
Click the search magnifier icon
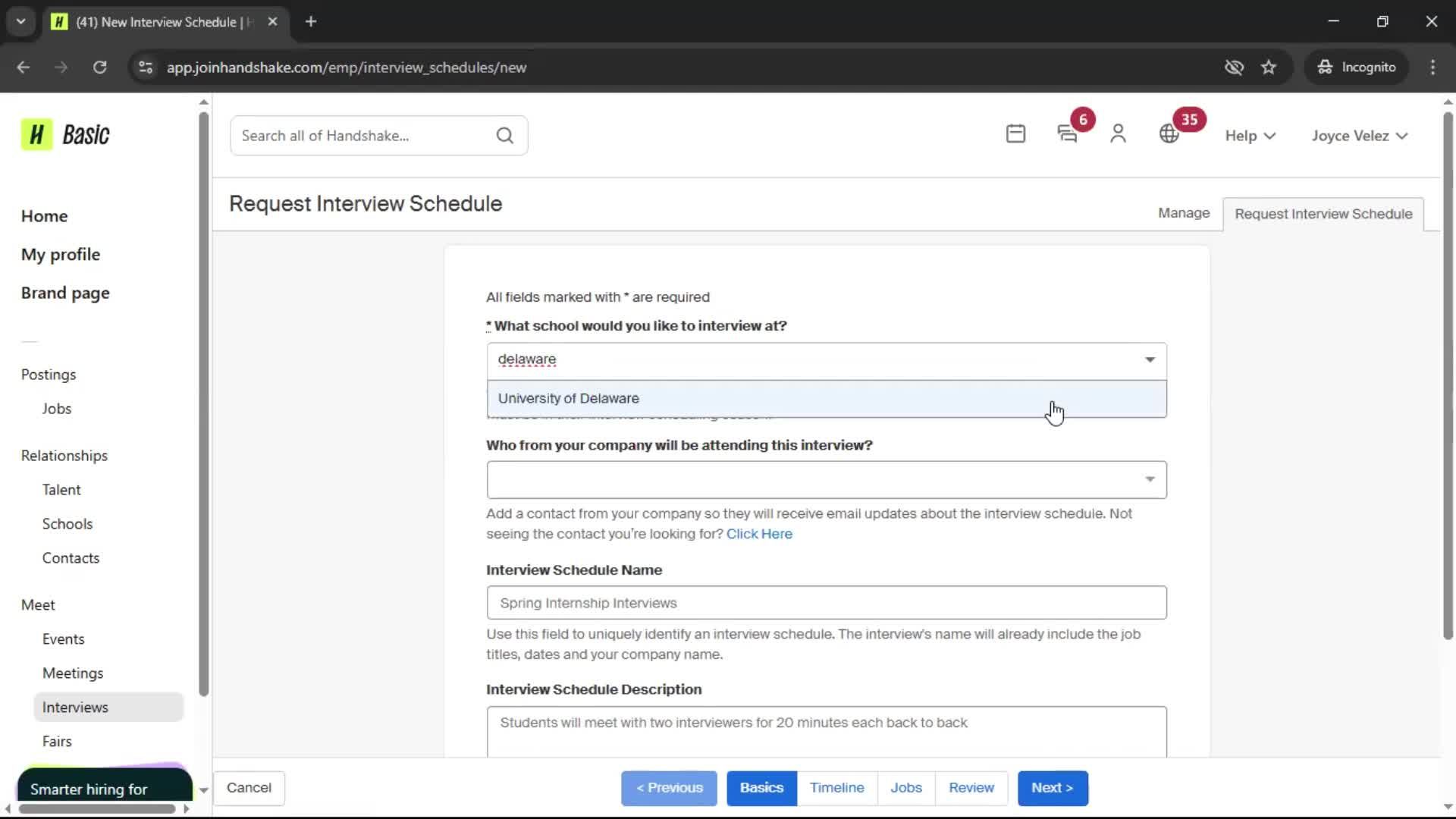(505, 136)
